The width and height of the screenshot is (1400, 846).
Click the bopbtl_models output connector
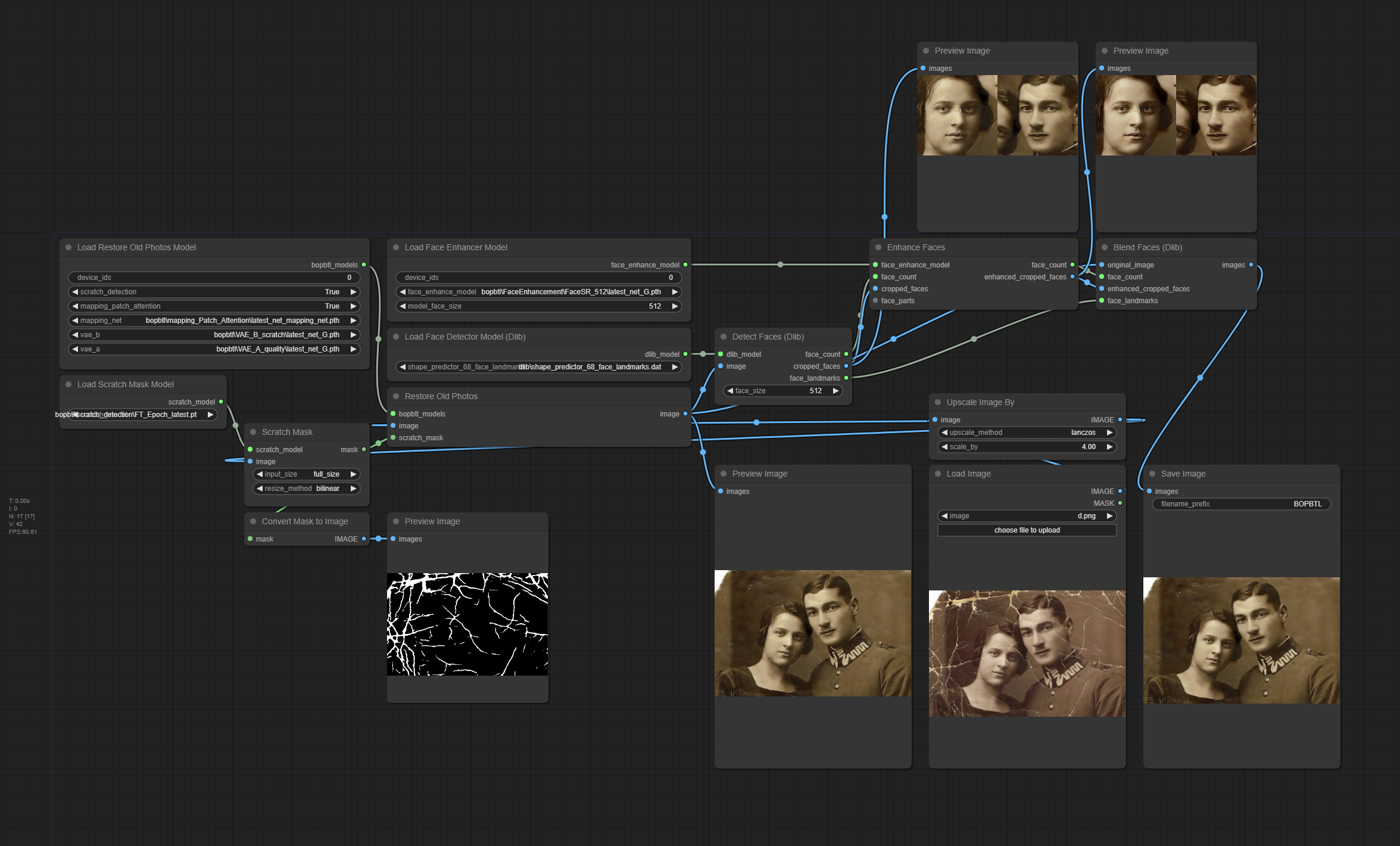pyautogui.click(x=364, y=265)
